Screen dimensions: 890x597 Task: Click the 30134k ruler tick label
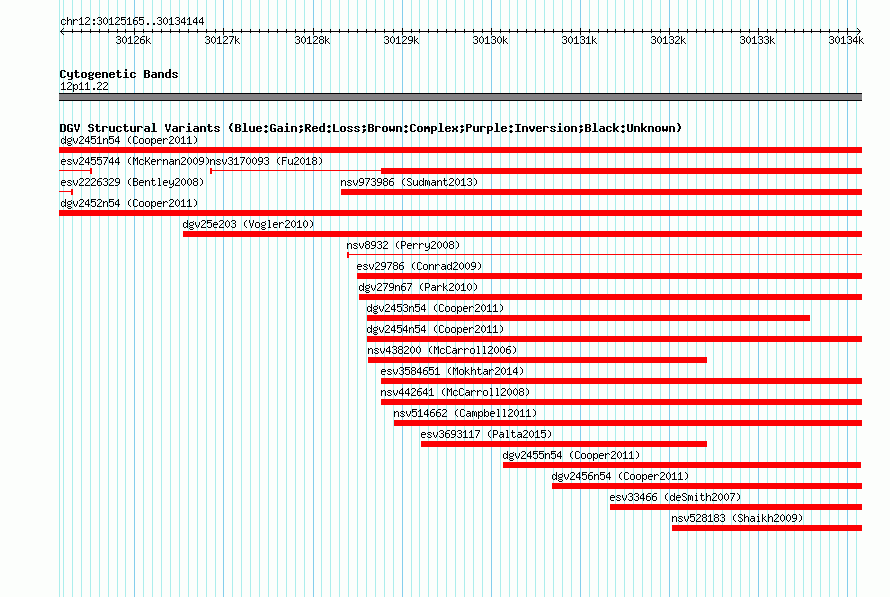(846, 40)
